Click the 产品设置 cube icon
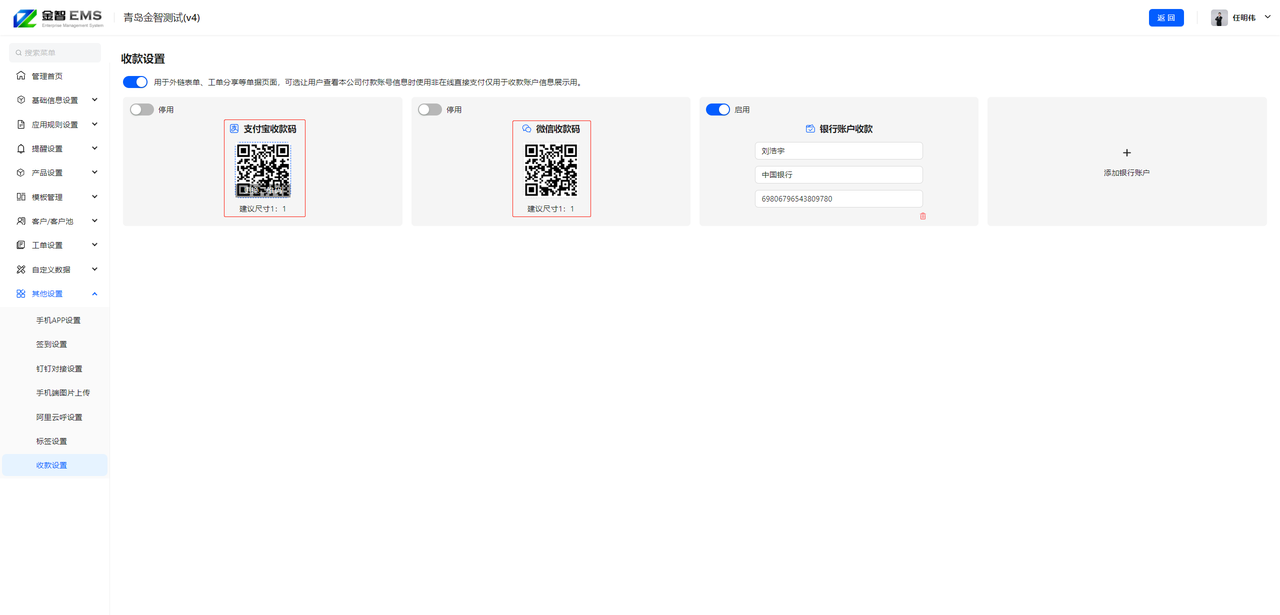This screenshot has width=1280, height=615. 21,173
